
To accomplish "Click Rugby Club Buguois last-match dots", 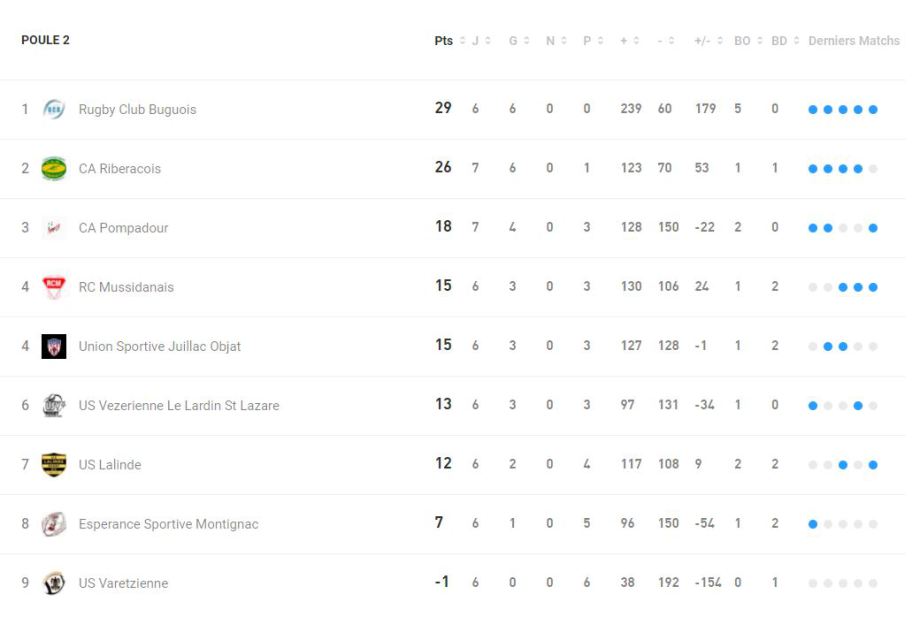I will [842, 110].
